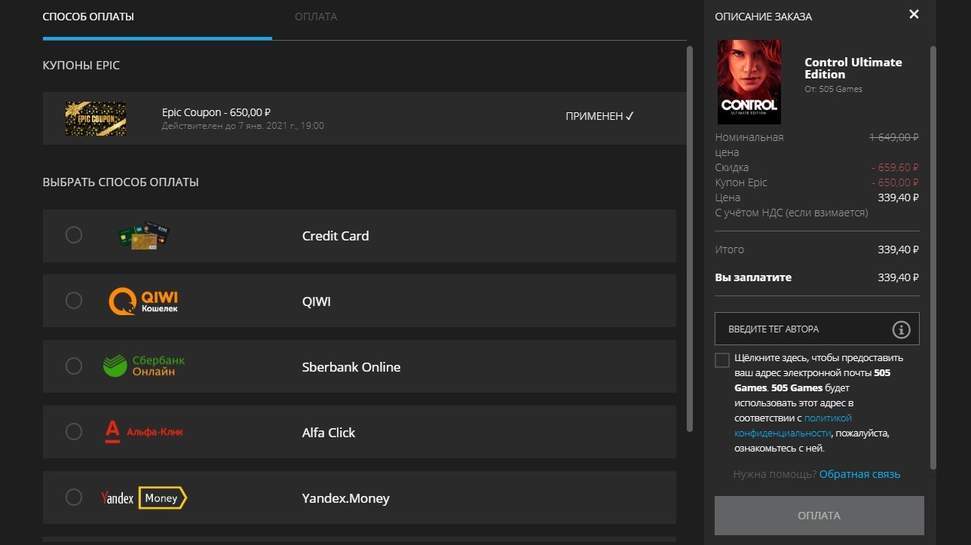Viewport: 971px width, 545px height.
Task: Close the order summary panel
Action: 913,15
